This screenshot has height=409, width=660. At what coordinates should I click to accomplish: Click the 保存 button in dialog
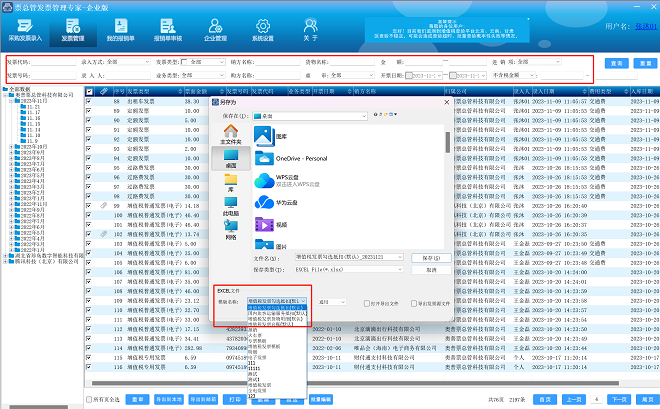click(431, 257)
